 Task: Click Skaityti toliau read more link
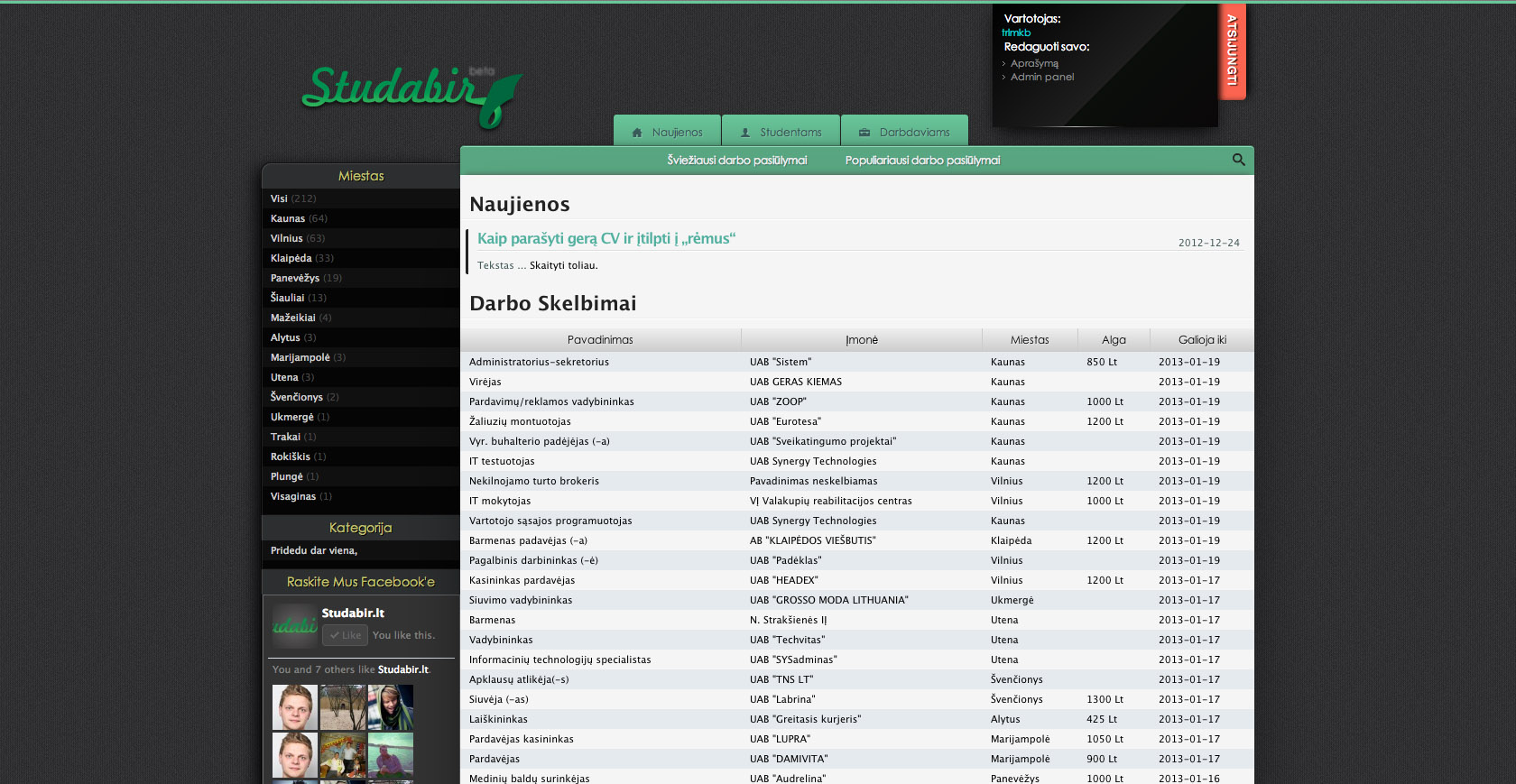pos(563,266)
